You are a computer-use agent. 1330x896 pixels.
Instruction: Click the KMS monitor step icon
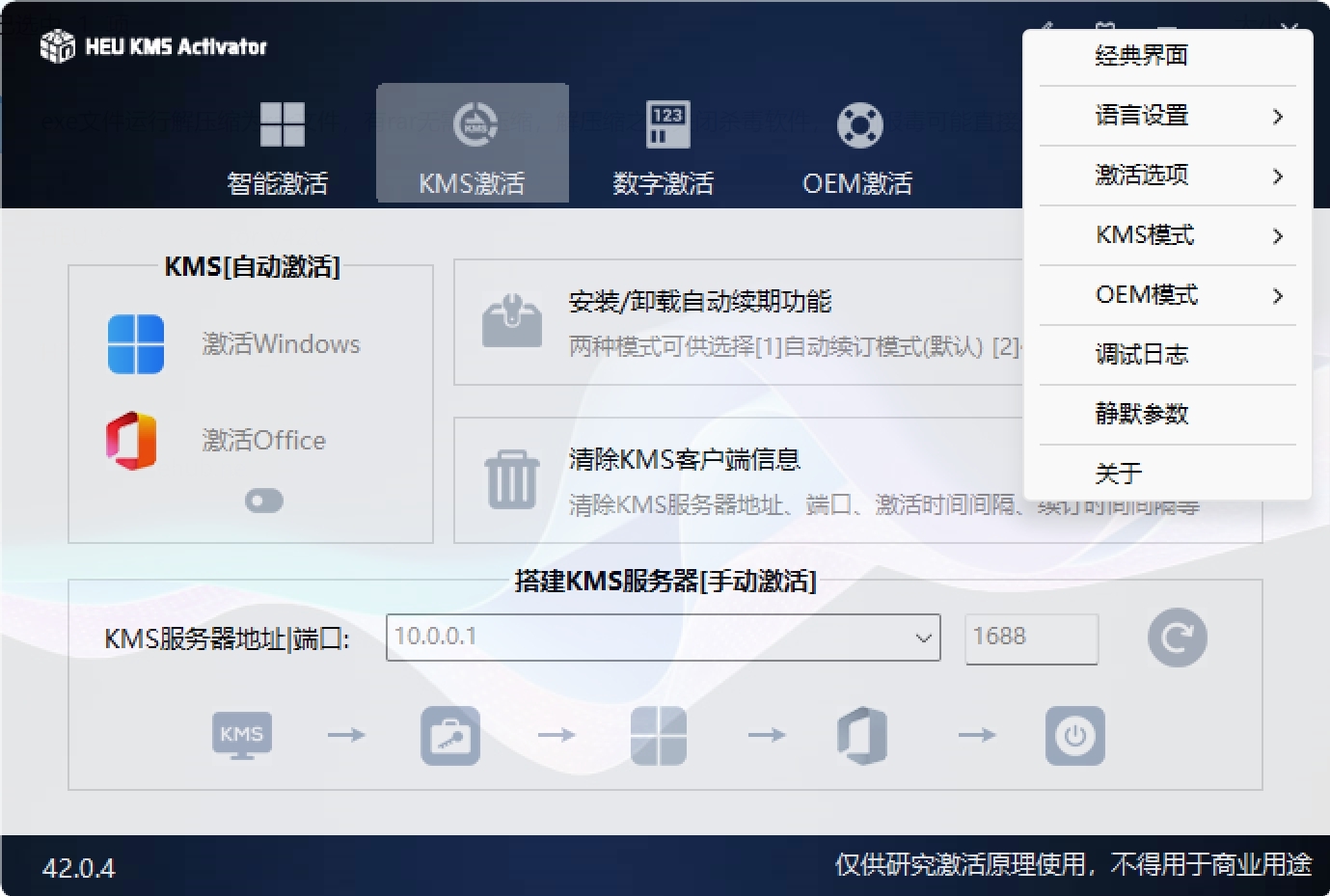click(241, 736)
